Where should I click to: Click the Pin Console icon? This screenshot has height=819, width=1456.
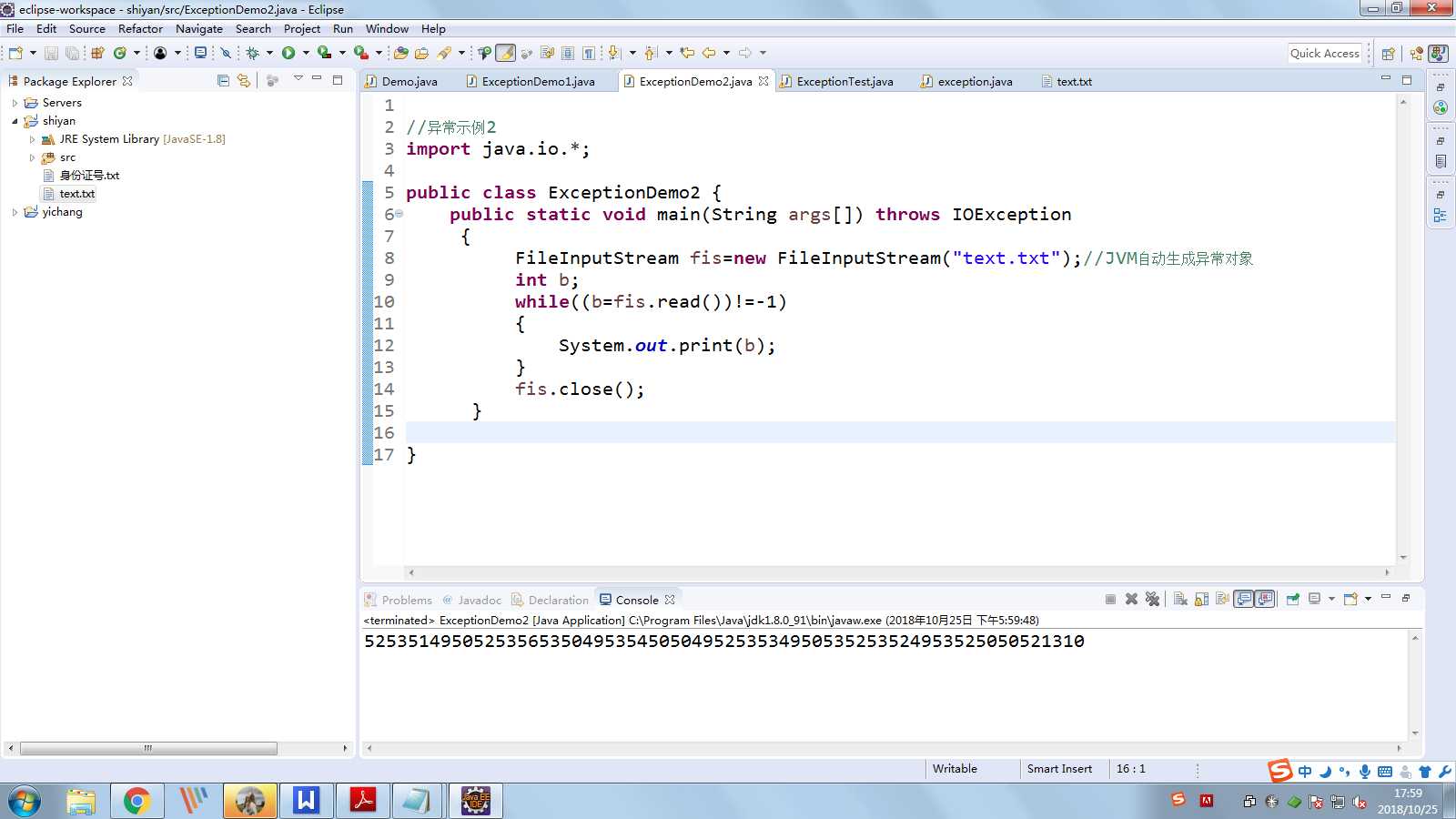pos(1292,599)
